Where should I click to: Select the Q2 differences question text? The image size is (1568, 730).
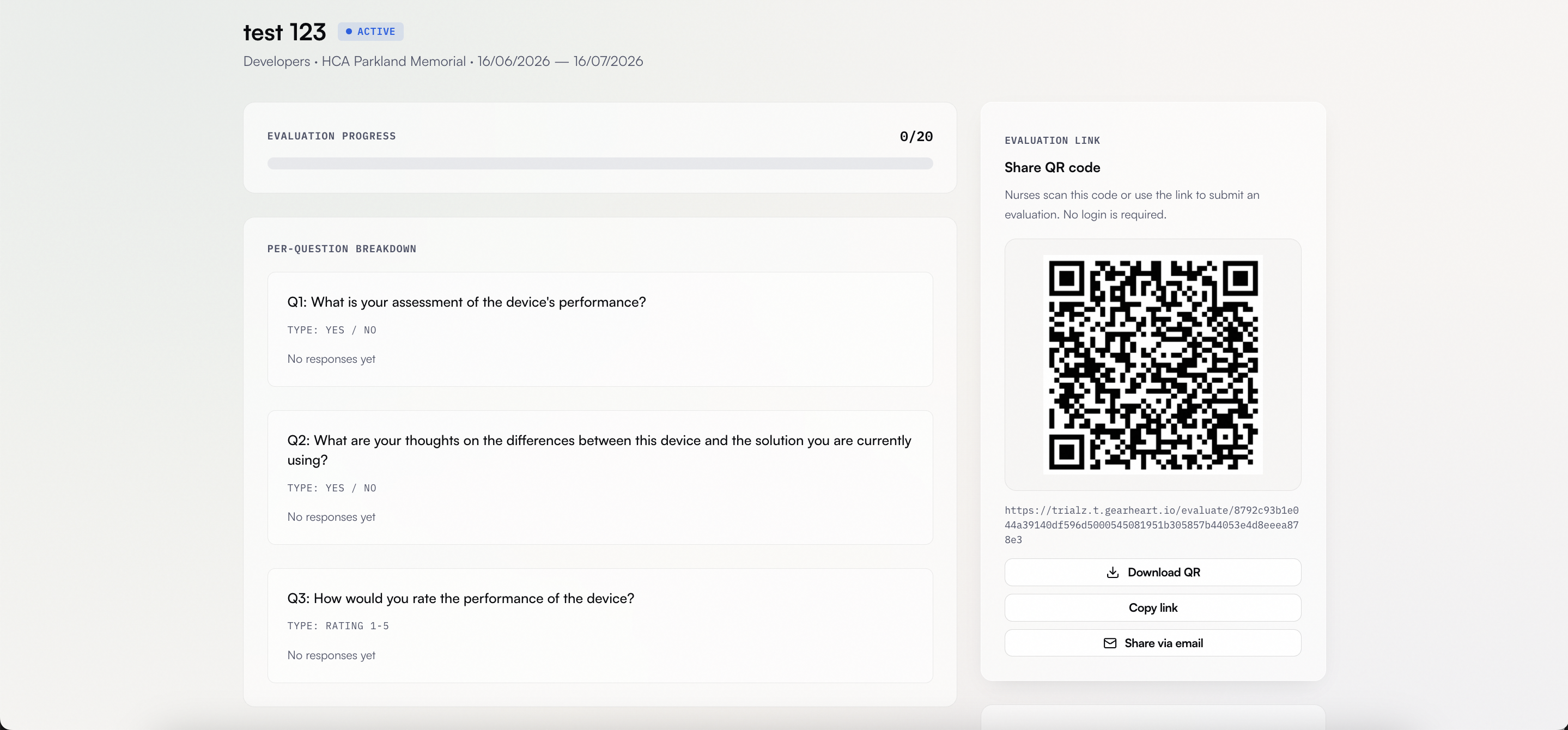click(599, 450)
